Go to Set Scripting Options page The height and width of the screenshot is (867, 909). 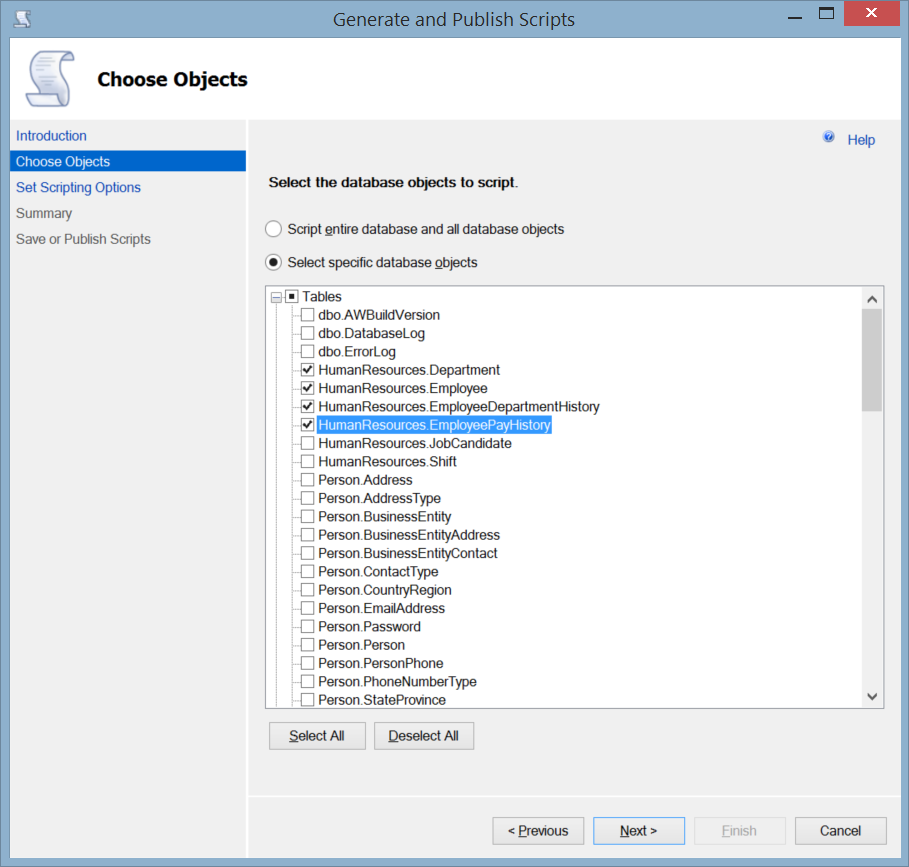[x=78, y=188]
